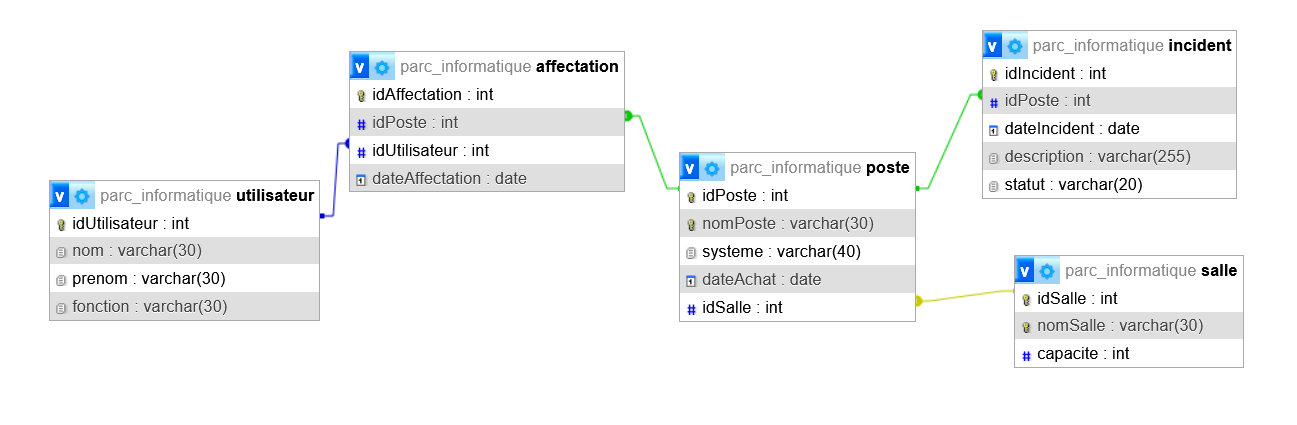Collapse the poste table columns
This screenshot has height=425, width=1297.
click(690, 168)
